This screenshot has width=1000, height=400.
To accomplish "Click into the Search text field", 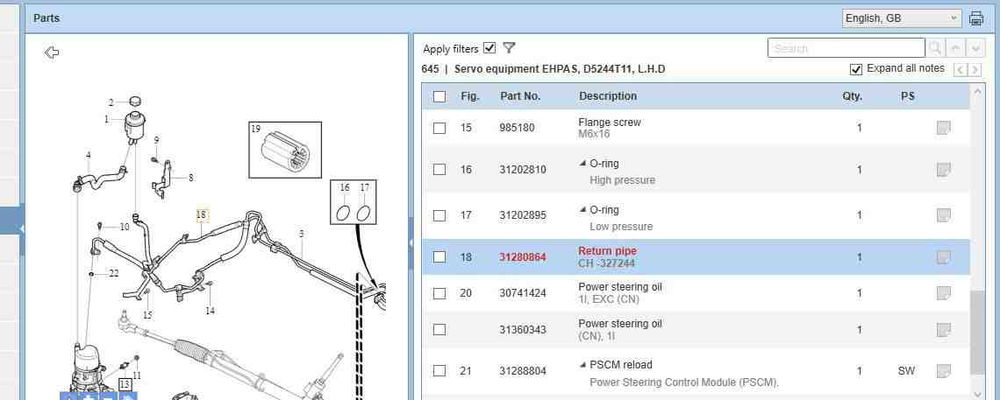I will point(845,48).
